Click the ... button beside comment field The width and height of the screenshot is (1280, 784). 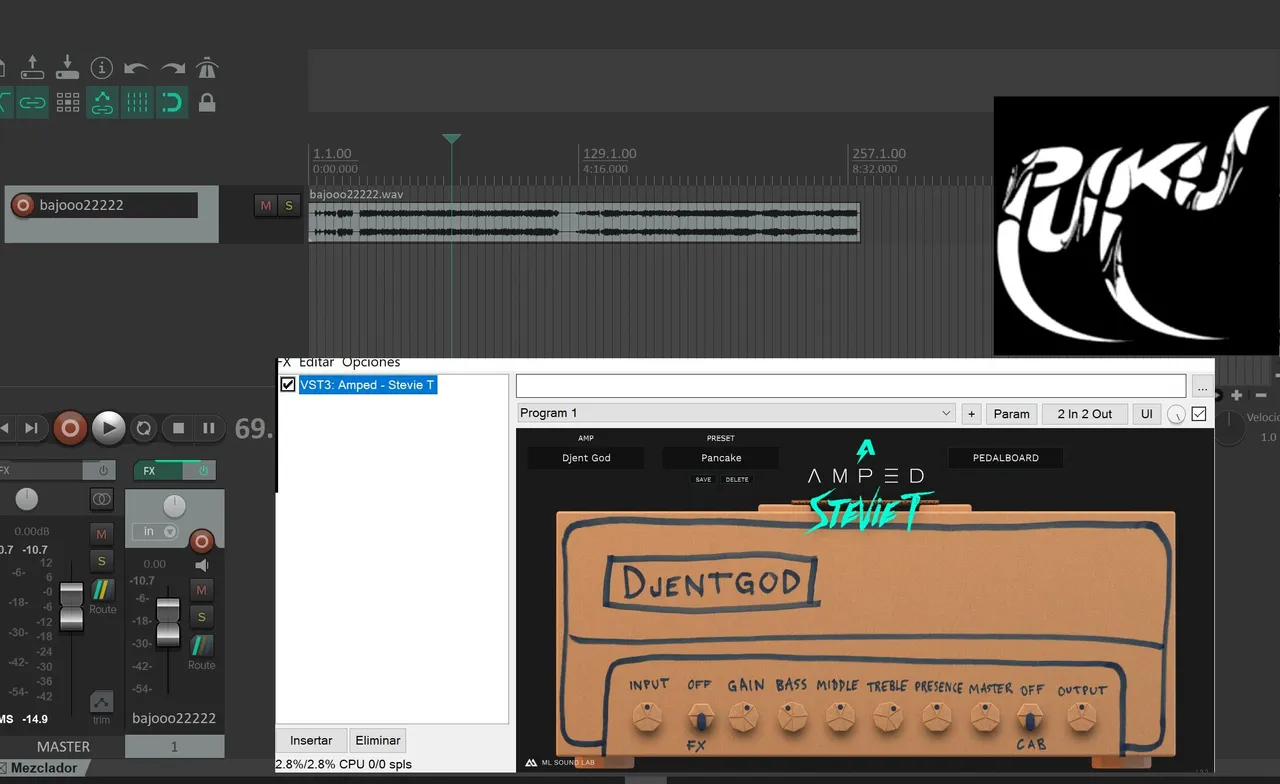1201,387
